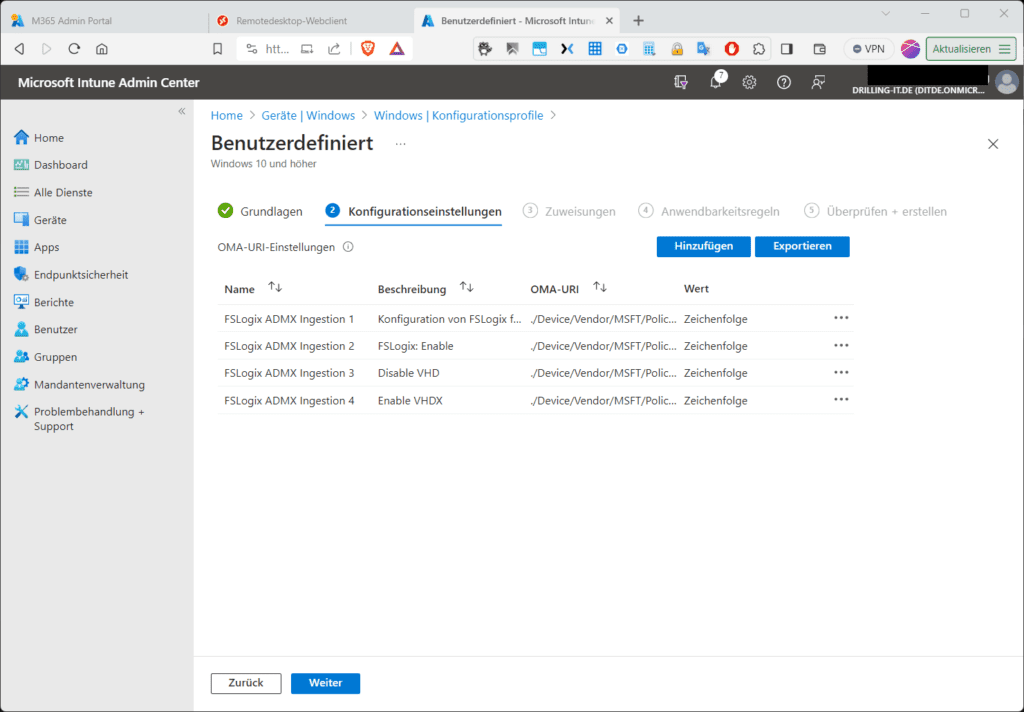
Task: Go to Zuweisungen step
Action: click(569, 211)
